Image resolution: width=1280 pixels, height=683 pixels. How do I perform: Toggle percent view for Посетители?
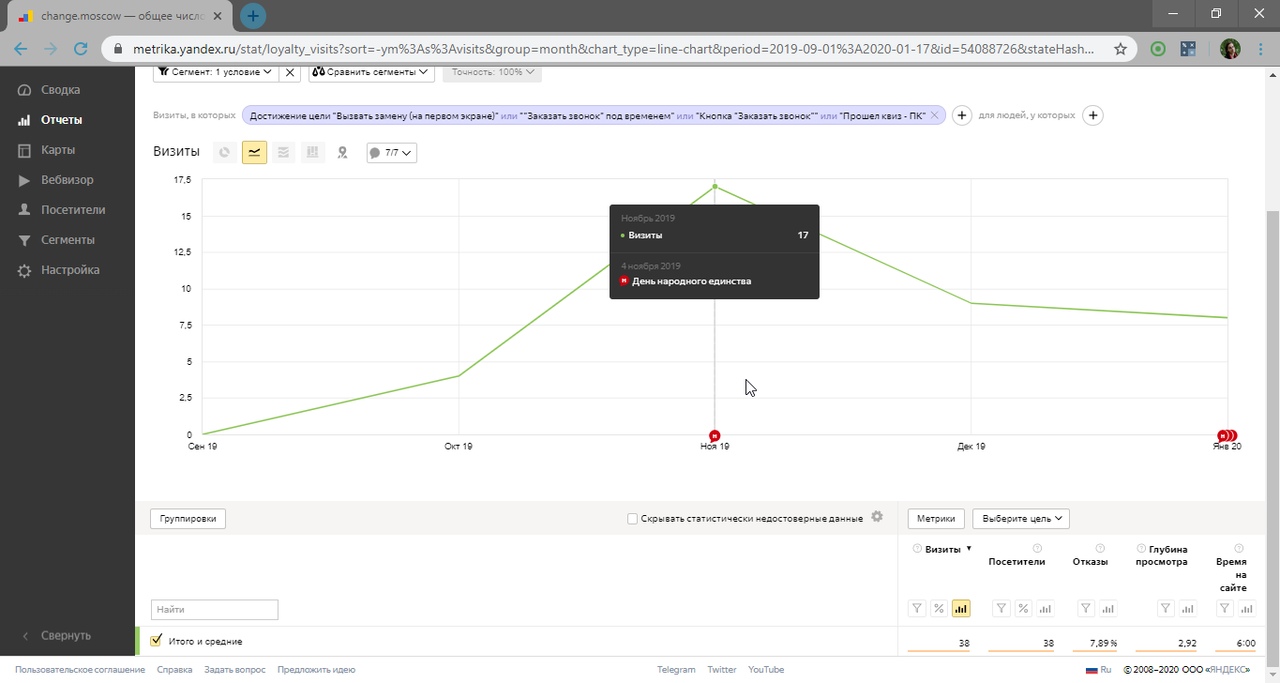(1023, 608)
